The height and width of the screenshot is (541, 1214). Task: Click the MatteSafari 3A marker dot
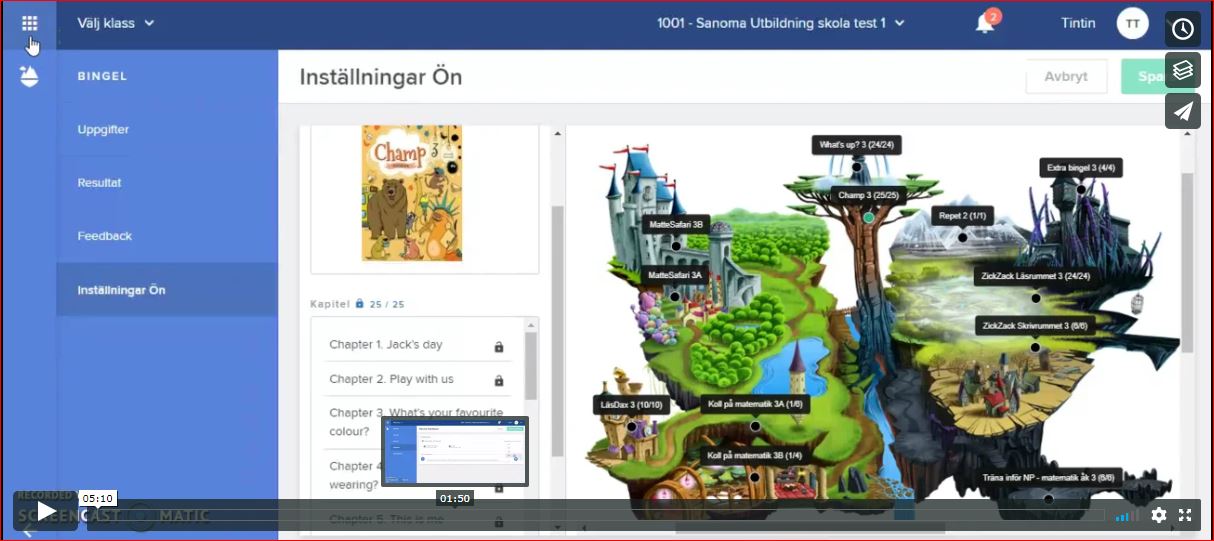click(x=675, y=296)
